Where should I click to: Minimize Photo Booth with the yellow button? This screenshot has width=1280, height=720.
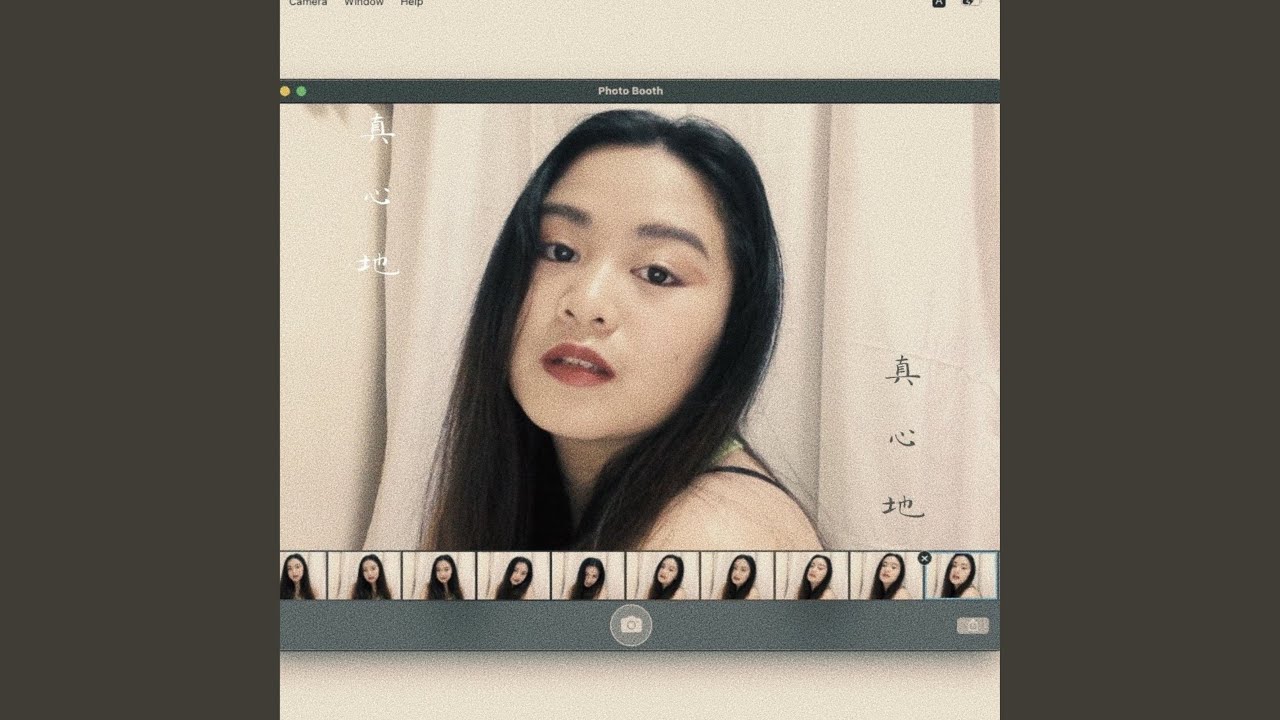(x=285, y=91)
